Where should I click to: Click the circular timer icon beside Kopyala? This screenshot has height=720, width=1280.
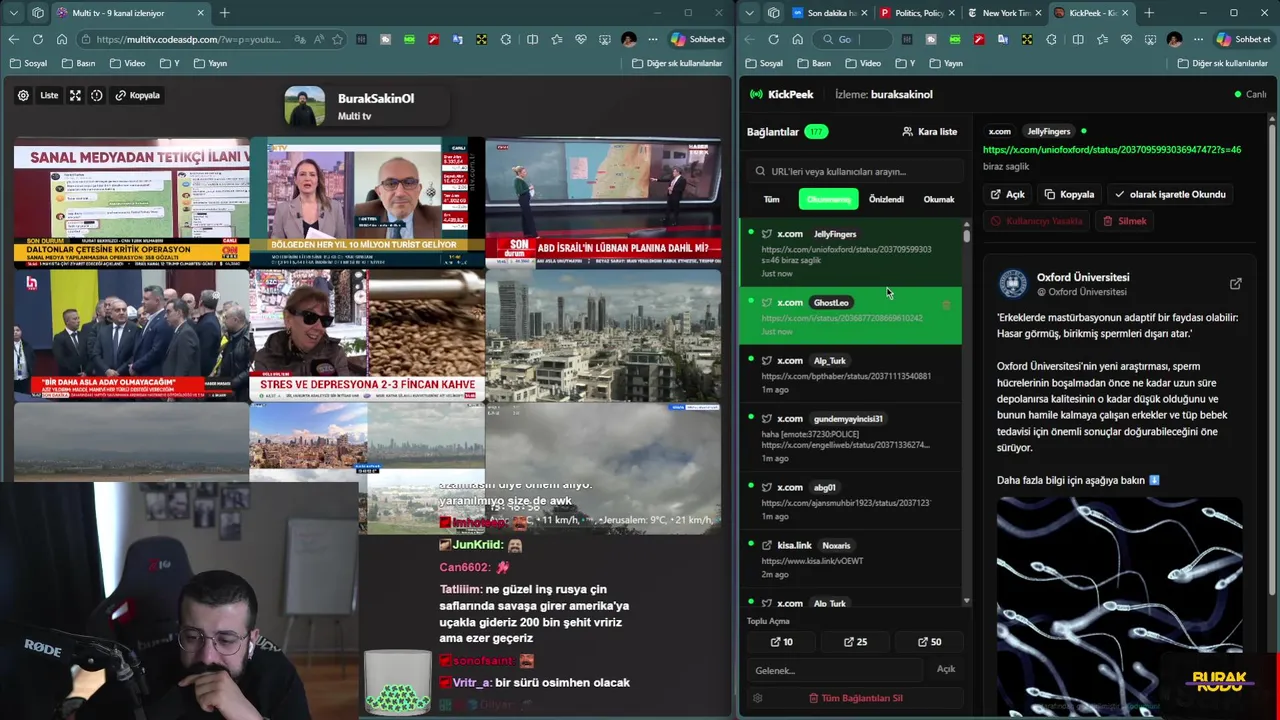coord(97,95)
